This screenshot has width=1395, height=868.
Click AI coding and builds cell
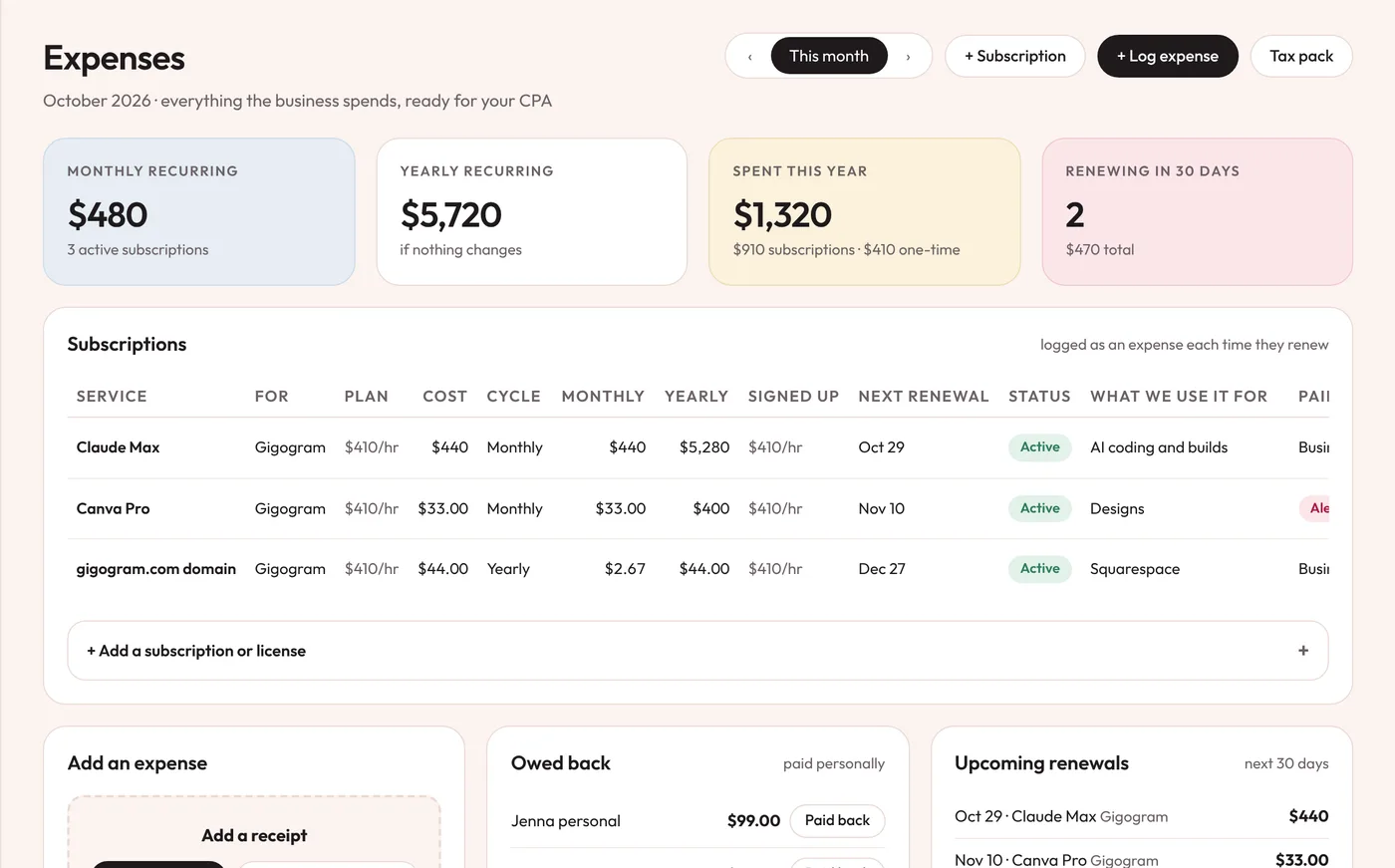[x=1159, y=447]
